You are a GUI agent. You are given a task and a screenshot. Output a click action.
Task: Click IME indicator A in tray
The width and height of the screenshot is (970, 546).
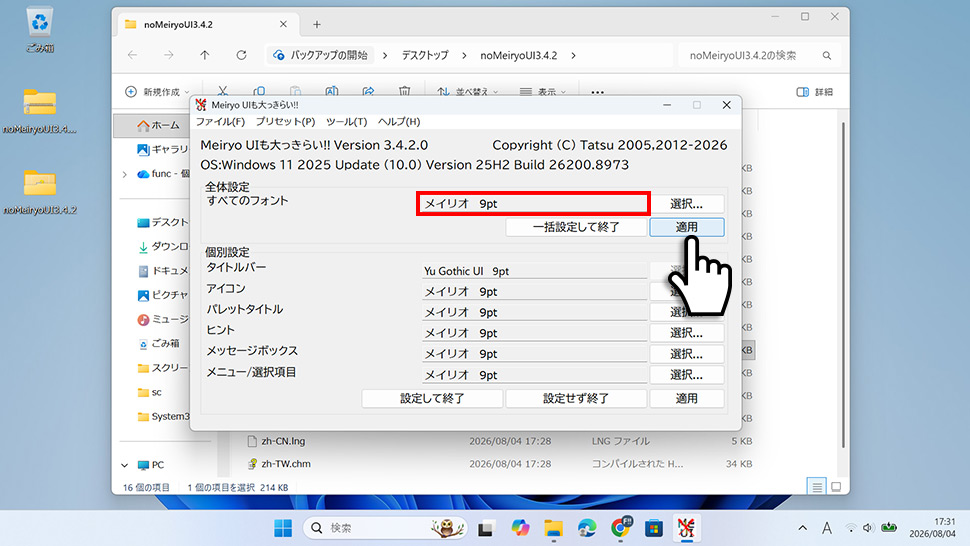click(x=826, y=528)
